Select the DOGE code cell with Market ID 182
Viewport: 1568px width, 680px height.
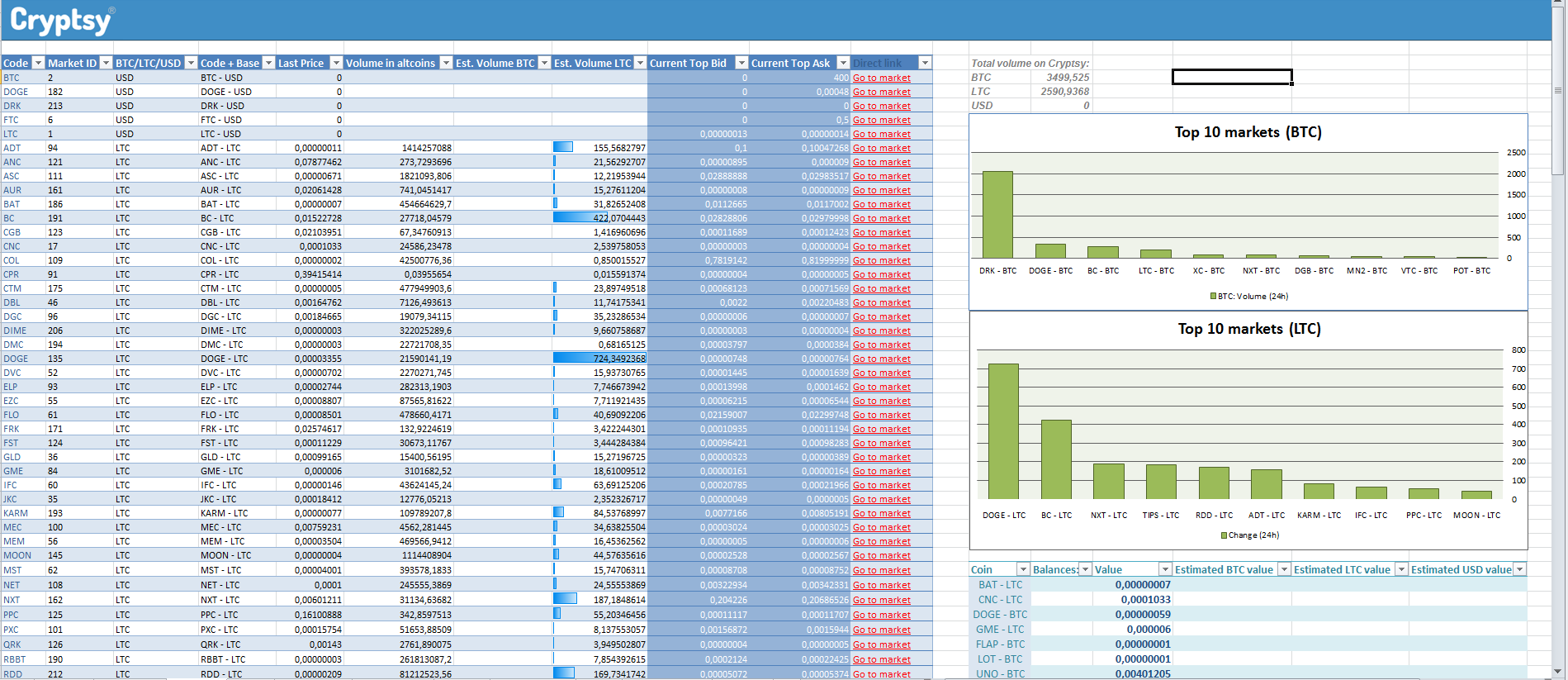click(22, 92)
